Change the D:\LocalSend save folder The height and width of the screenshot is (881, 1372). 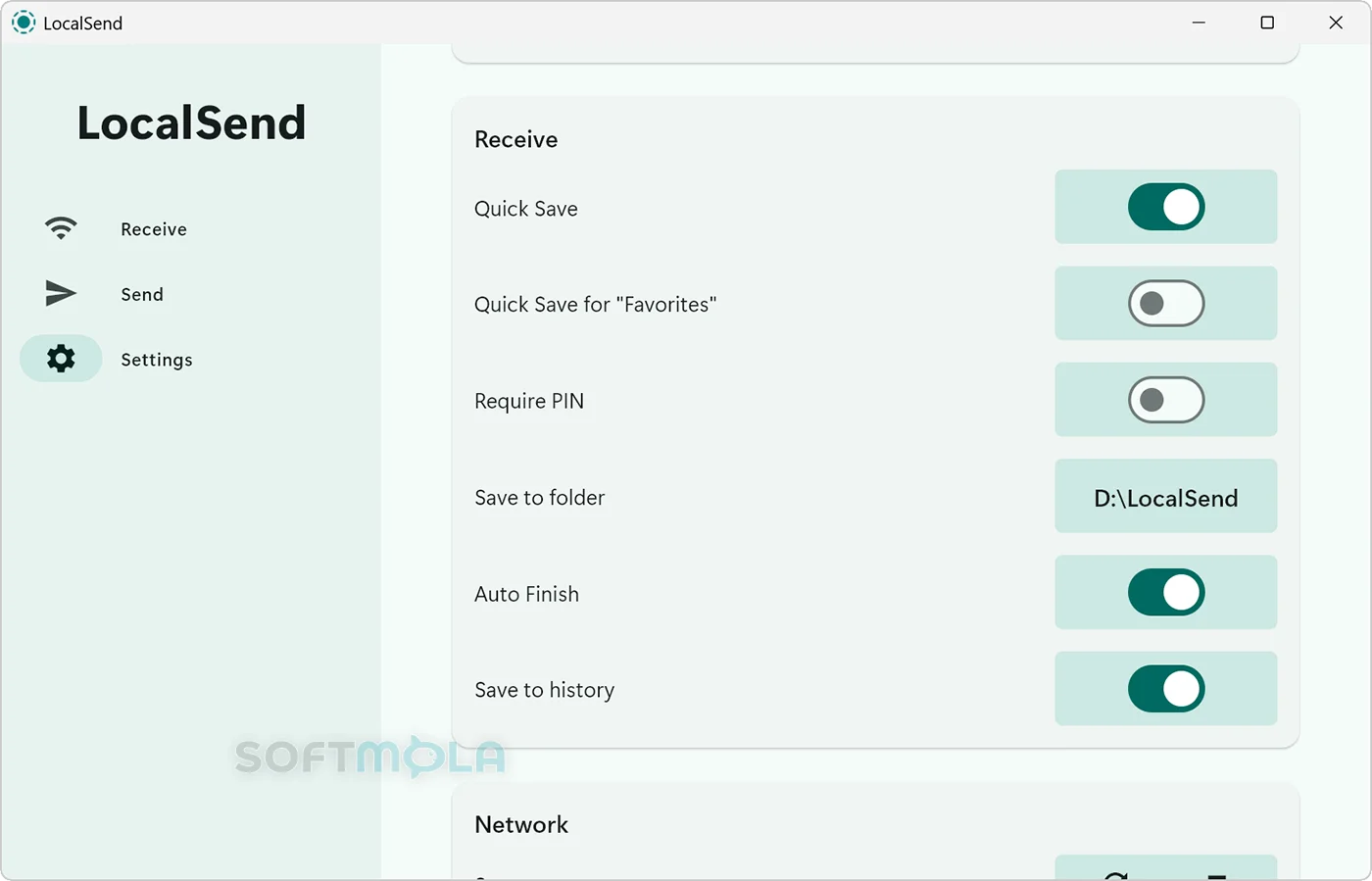coord(1166,496)
